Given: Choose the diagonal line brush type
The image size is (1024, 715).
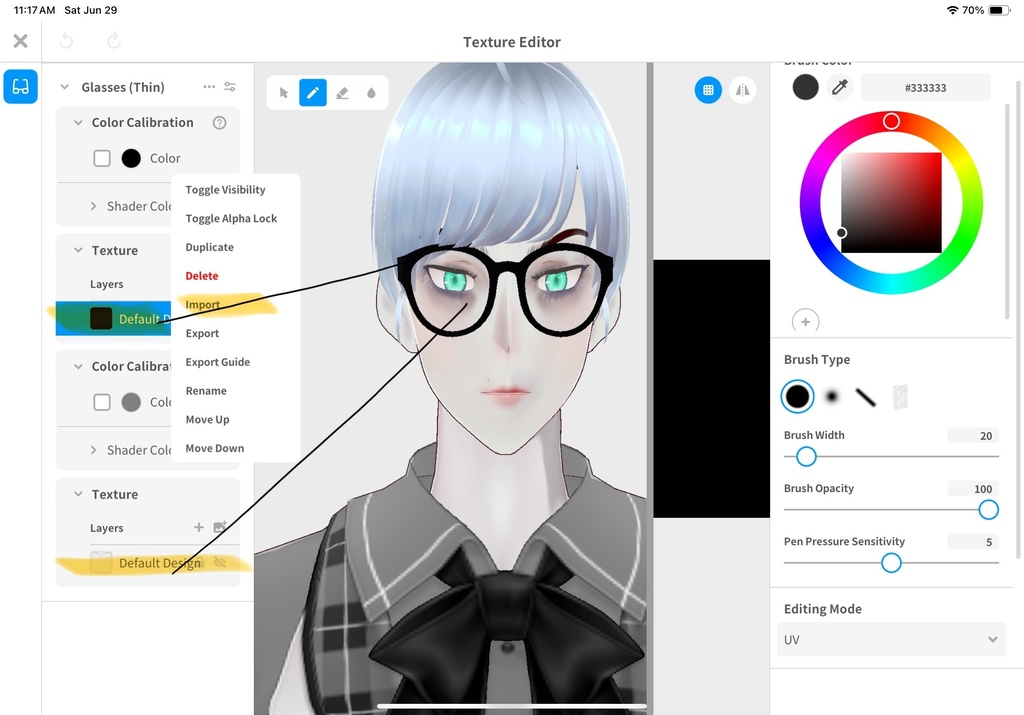Looking at the screenshot, I should click(x=865, y=396).
